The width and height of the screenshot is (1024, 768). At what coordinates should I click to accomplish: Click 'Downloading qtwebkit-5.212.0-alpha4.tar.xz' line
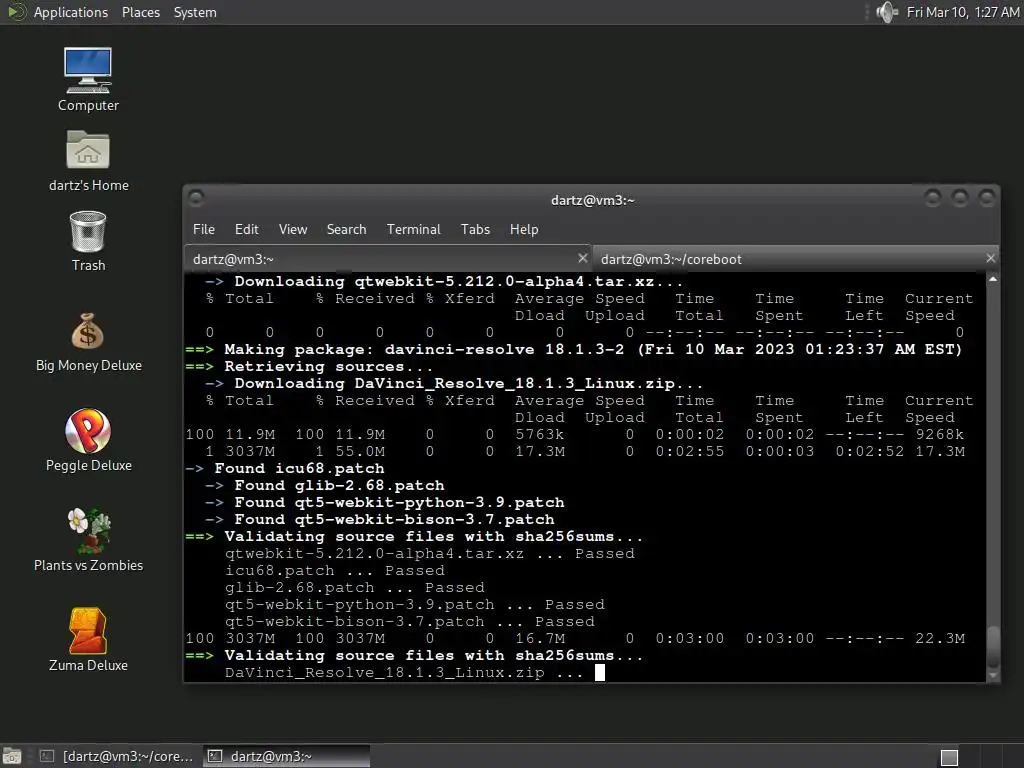click(444, 281)
